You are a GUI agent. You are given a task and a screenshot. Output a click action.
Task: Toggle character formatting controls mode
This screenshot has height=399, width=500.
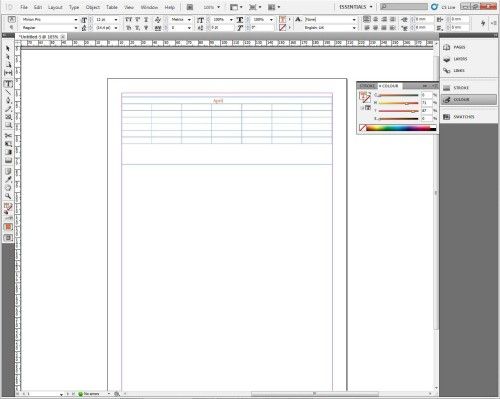(x=11, y=19)
